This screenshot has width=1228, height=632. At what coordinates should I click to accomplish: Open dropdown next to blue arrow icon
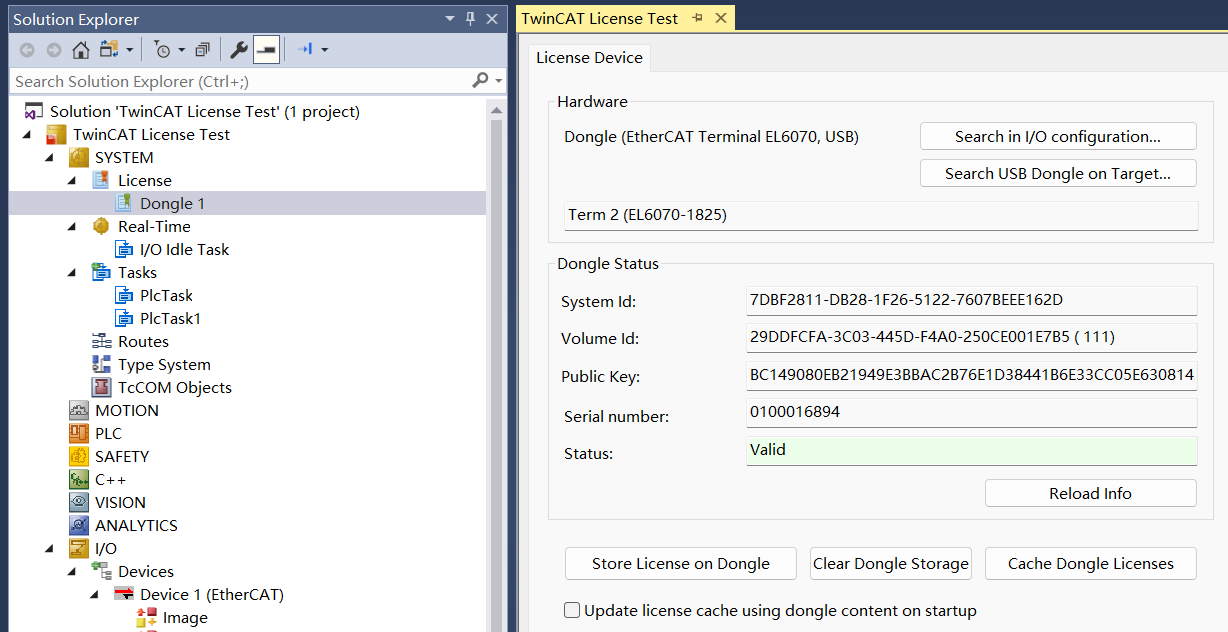click(x=324, y=49)
